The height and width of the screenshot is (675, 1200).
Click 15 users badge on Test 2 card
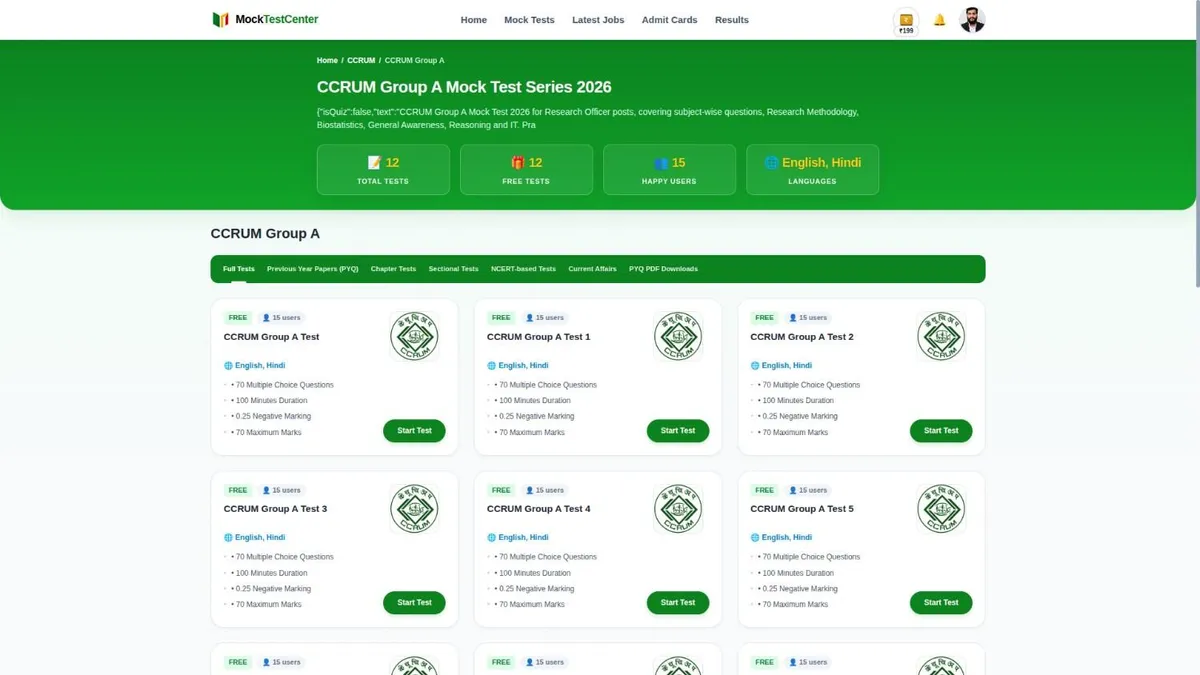coord(809,318)
